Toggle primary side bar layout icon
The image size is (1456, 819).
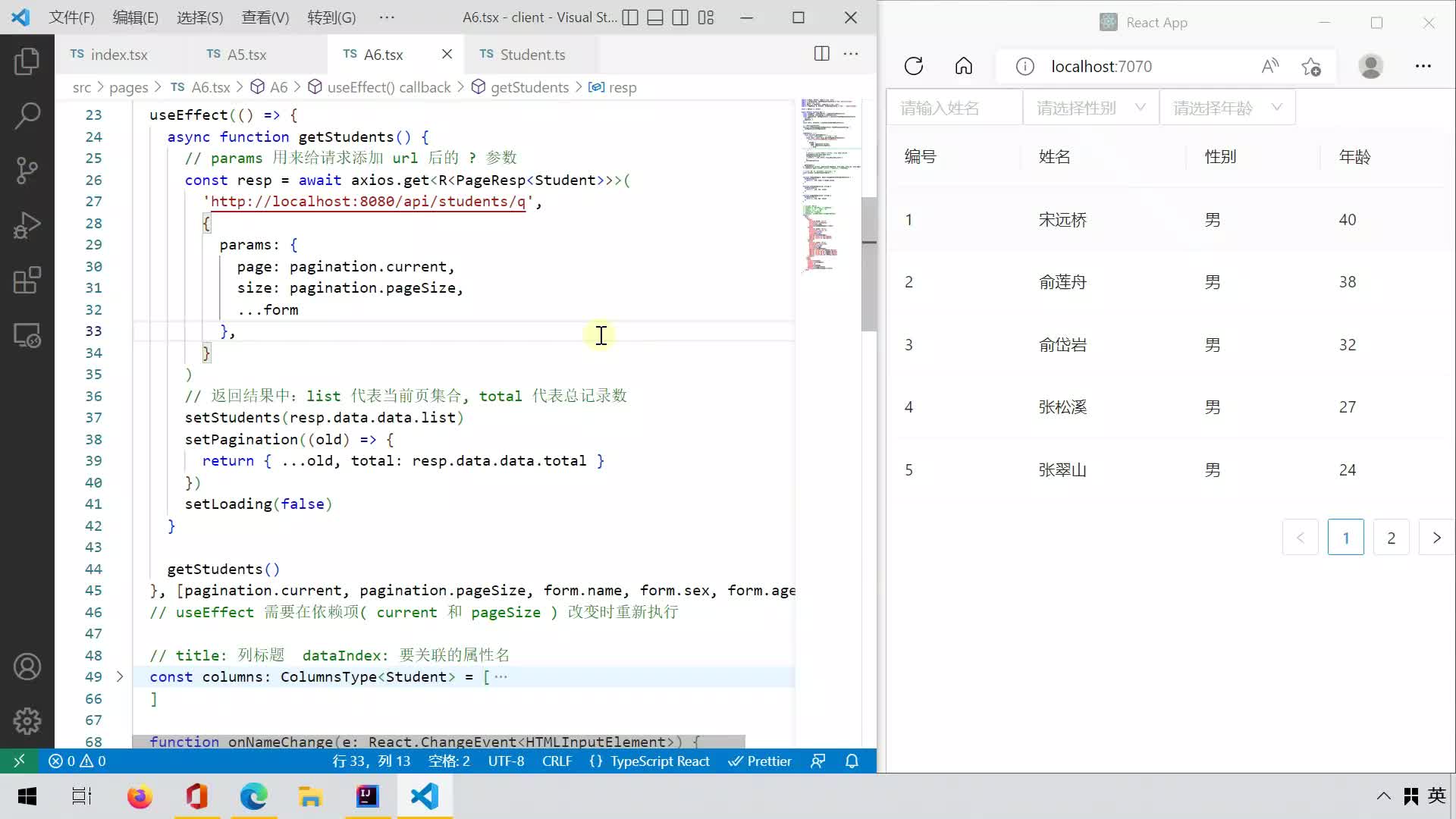(x=630, y=17)
